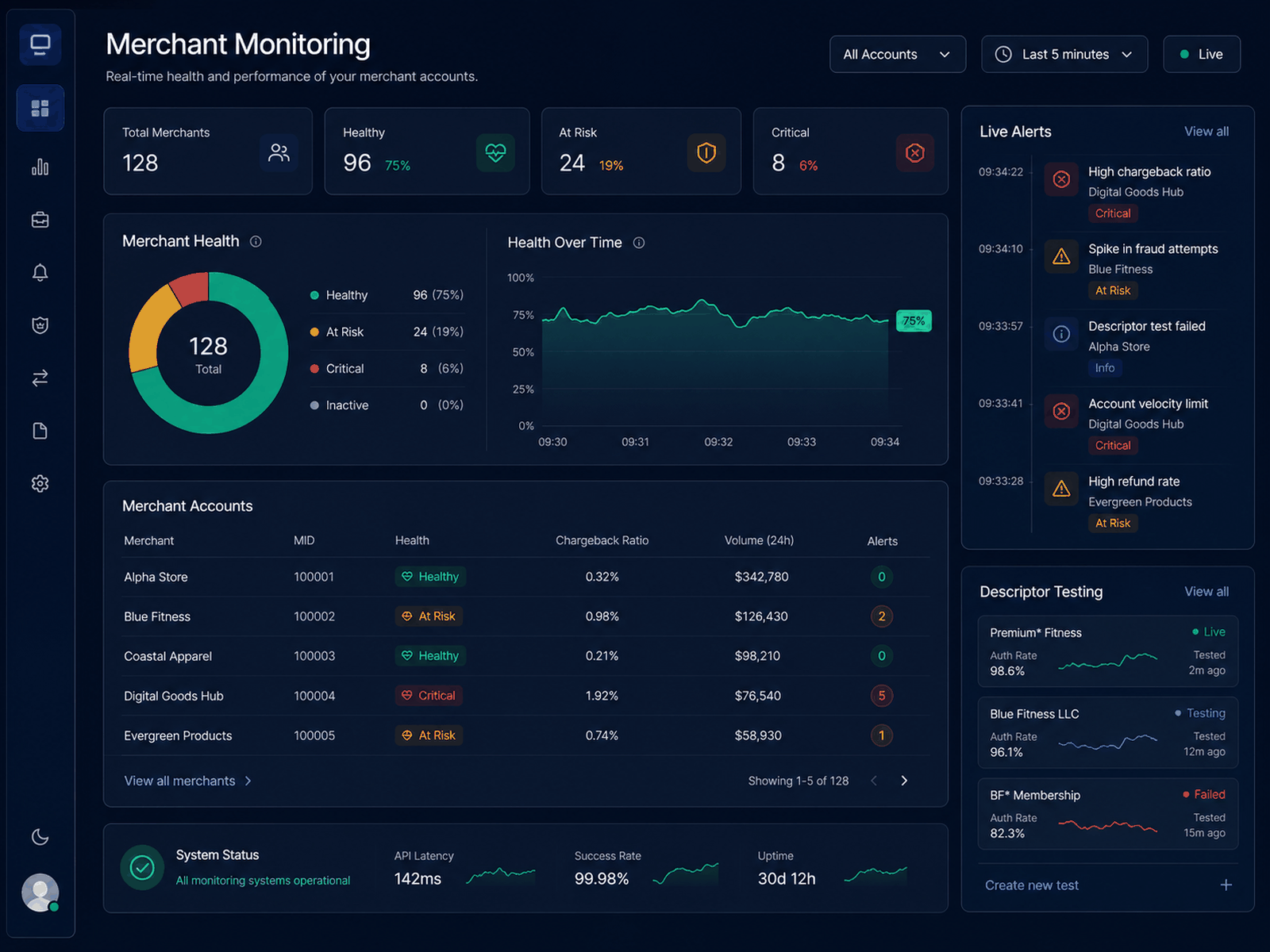Click the At Risk badge in the Blue Fitness row

click(429, 616)
